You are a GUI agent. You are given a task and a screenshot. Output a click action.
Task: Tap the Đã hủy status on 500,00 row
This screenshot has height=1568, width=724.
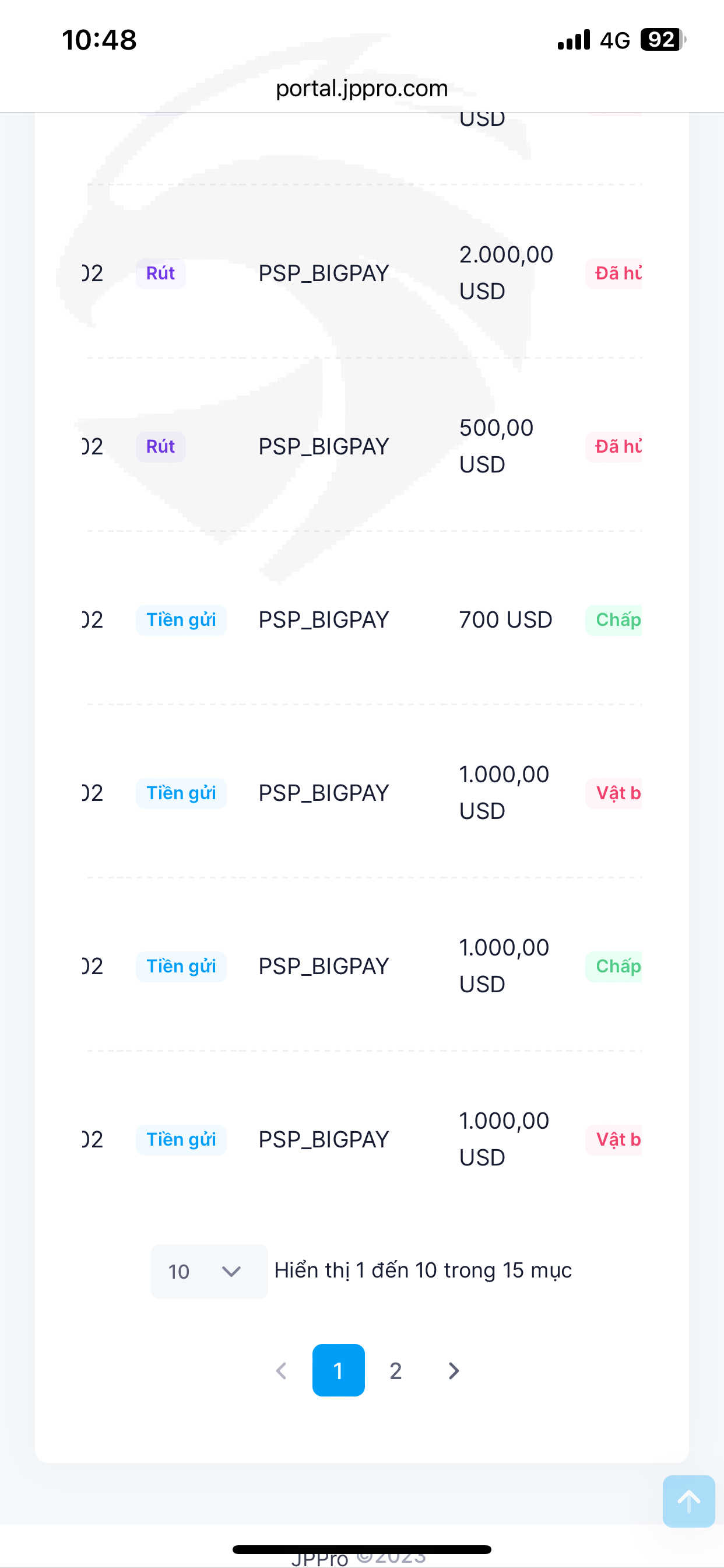pos(616,447)
